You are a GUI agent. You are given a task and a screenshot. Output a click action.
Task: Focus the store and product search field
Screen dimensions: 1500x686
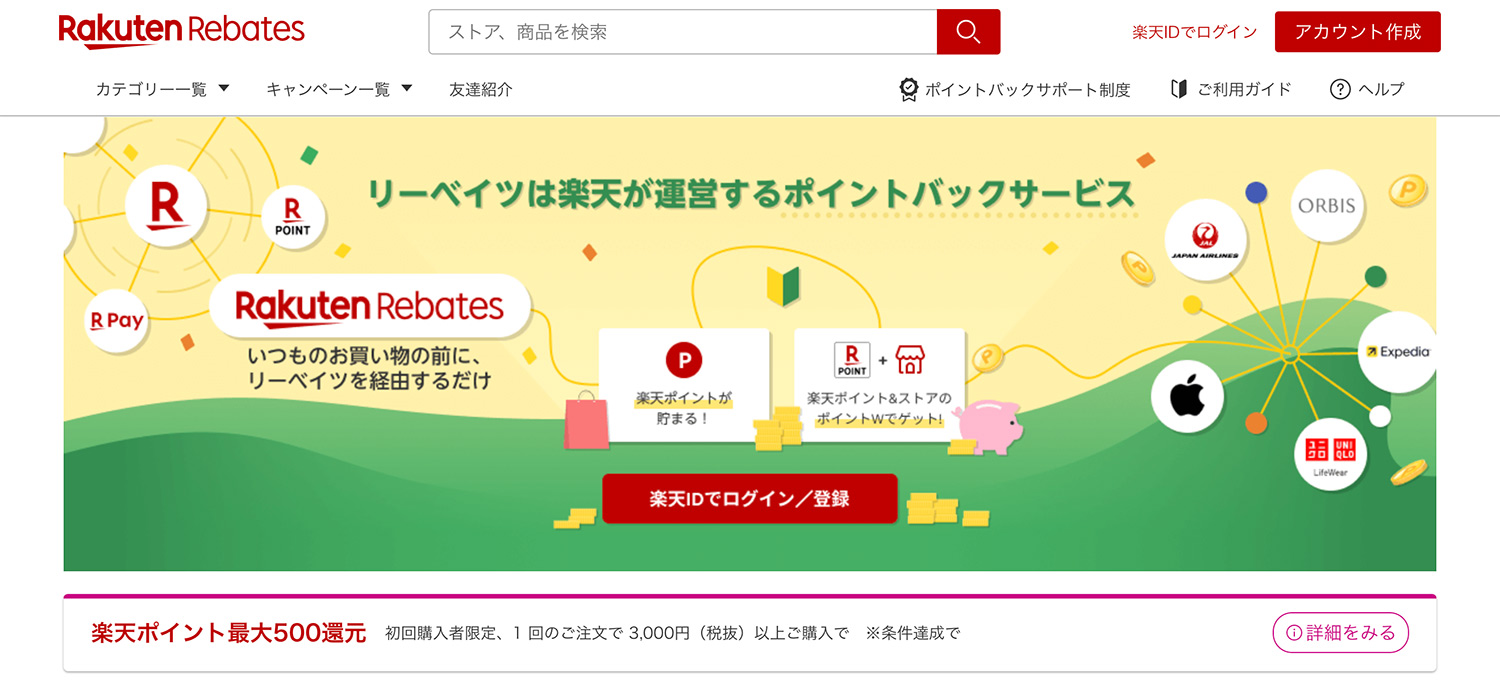click(683, 32)
